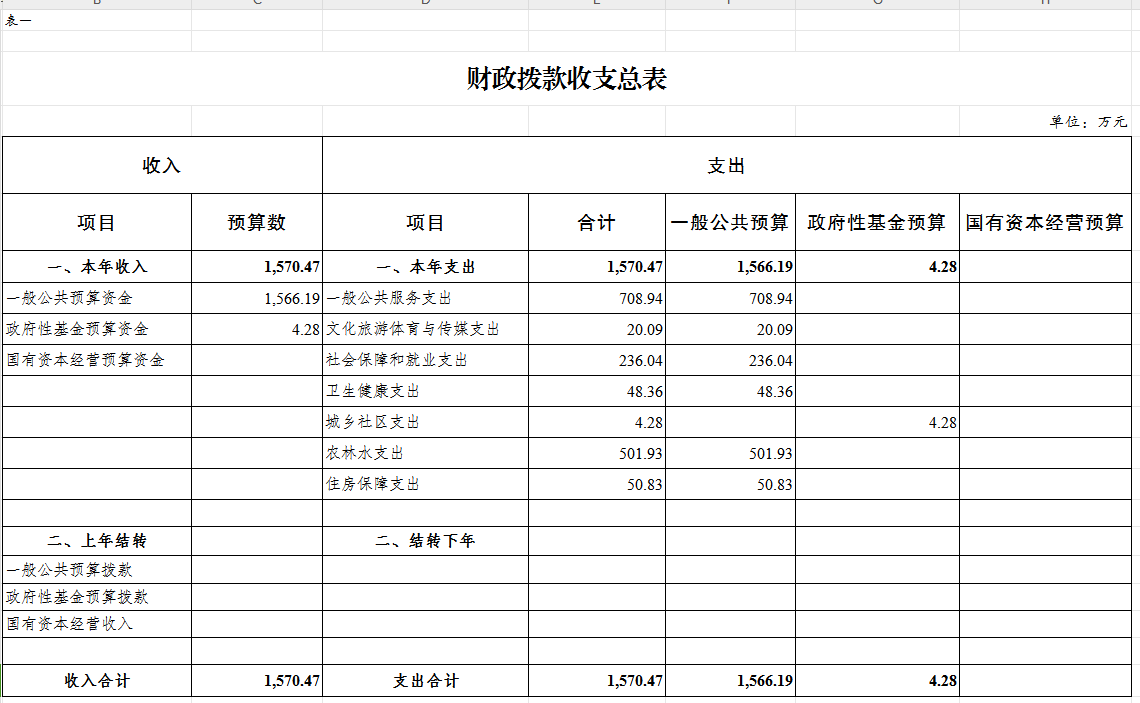Image resolution: width=1140 pixels, height=703 pixels.
Task: Click the 国有资本经营预算资金 cell
Action: point(97,360)
